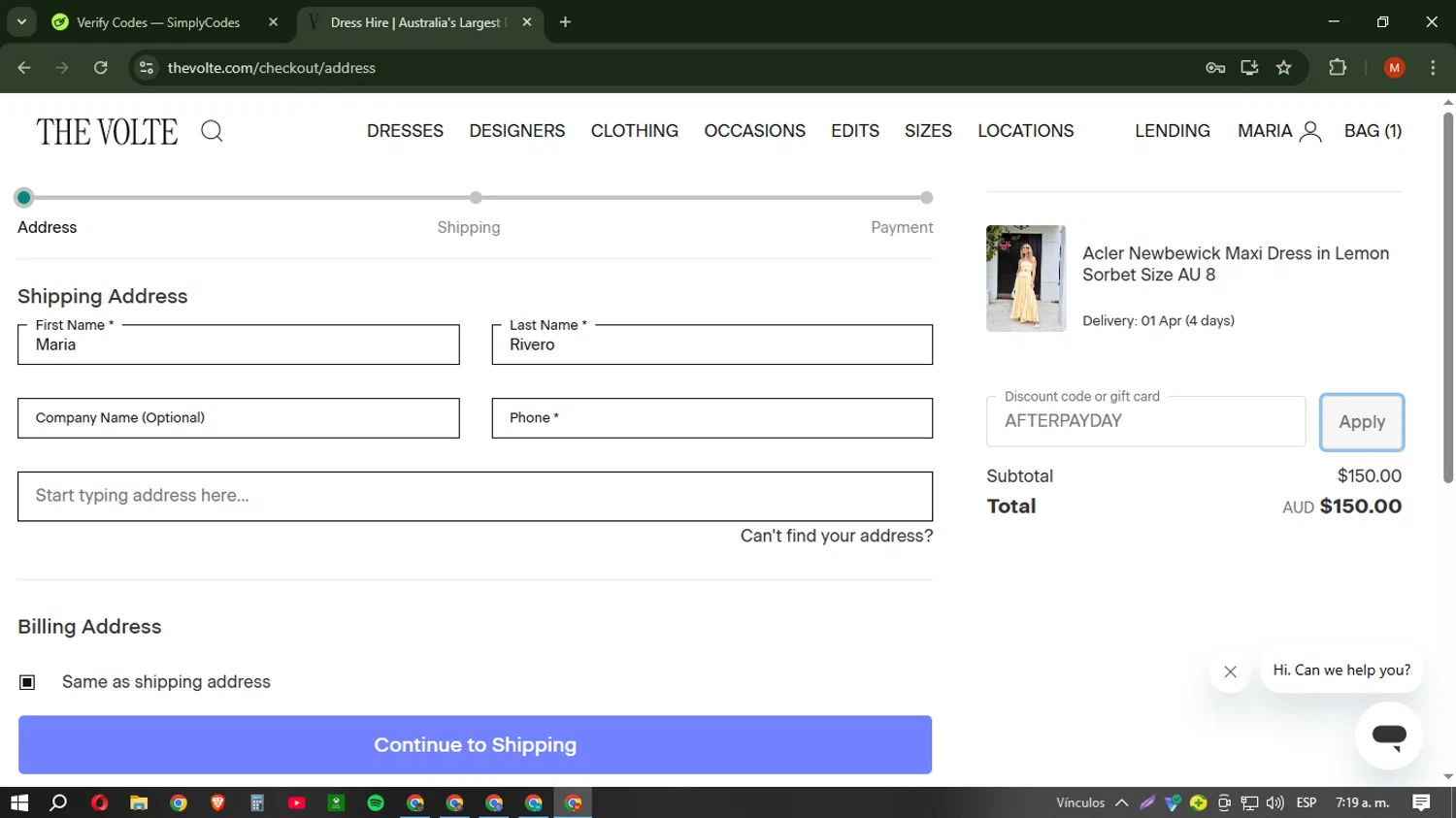Open Windows Start menu
This screenshot has width=1456, height=818.
tap(19, 802)
